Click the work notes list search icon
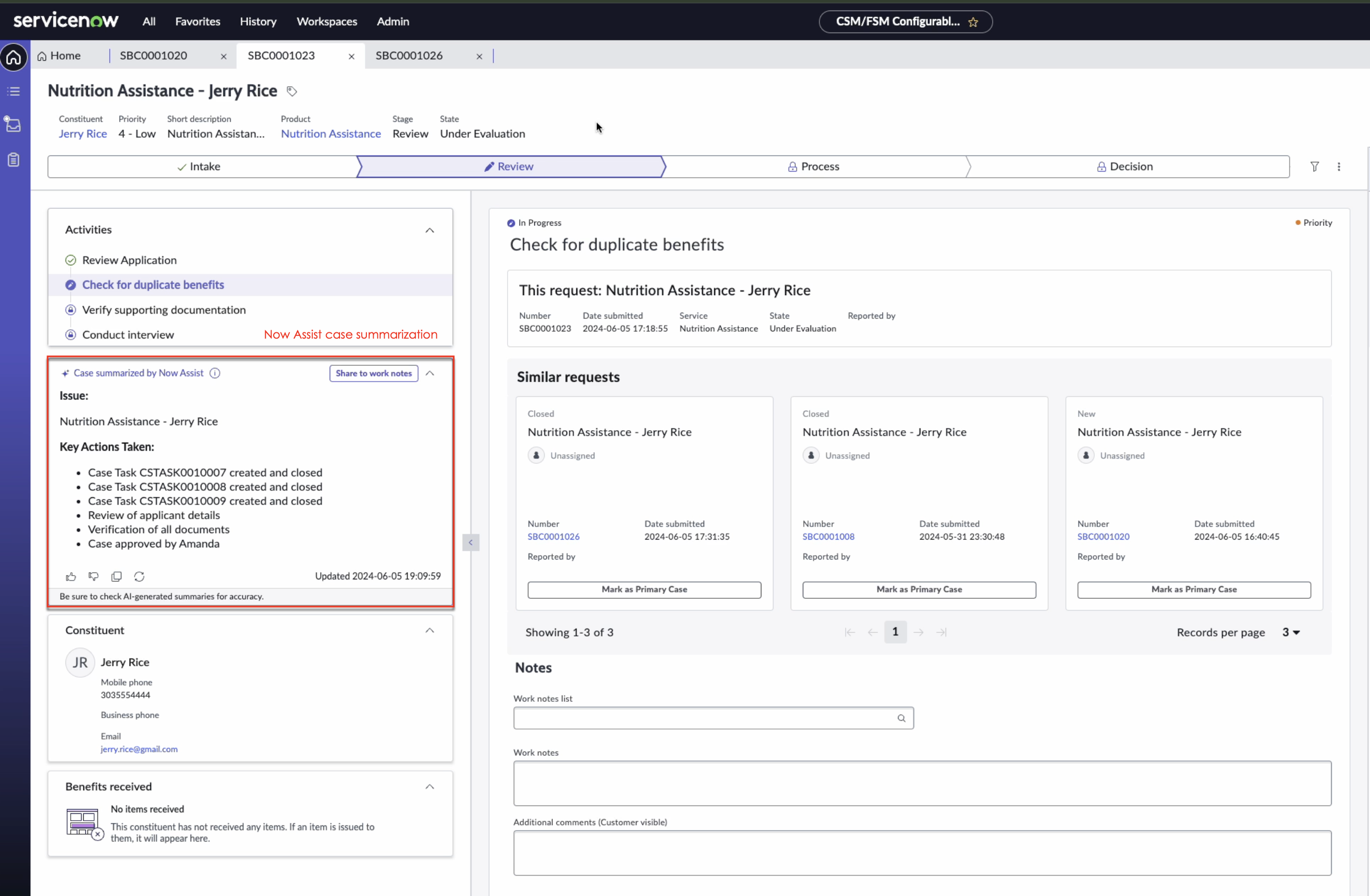 coord(902,718)
